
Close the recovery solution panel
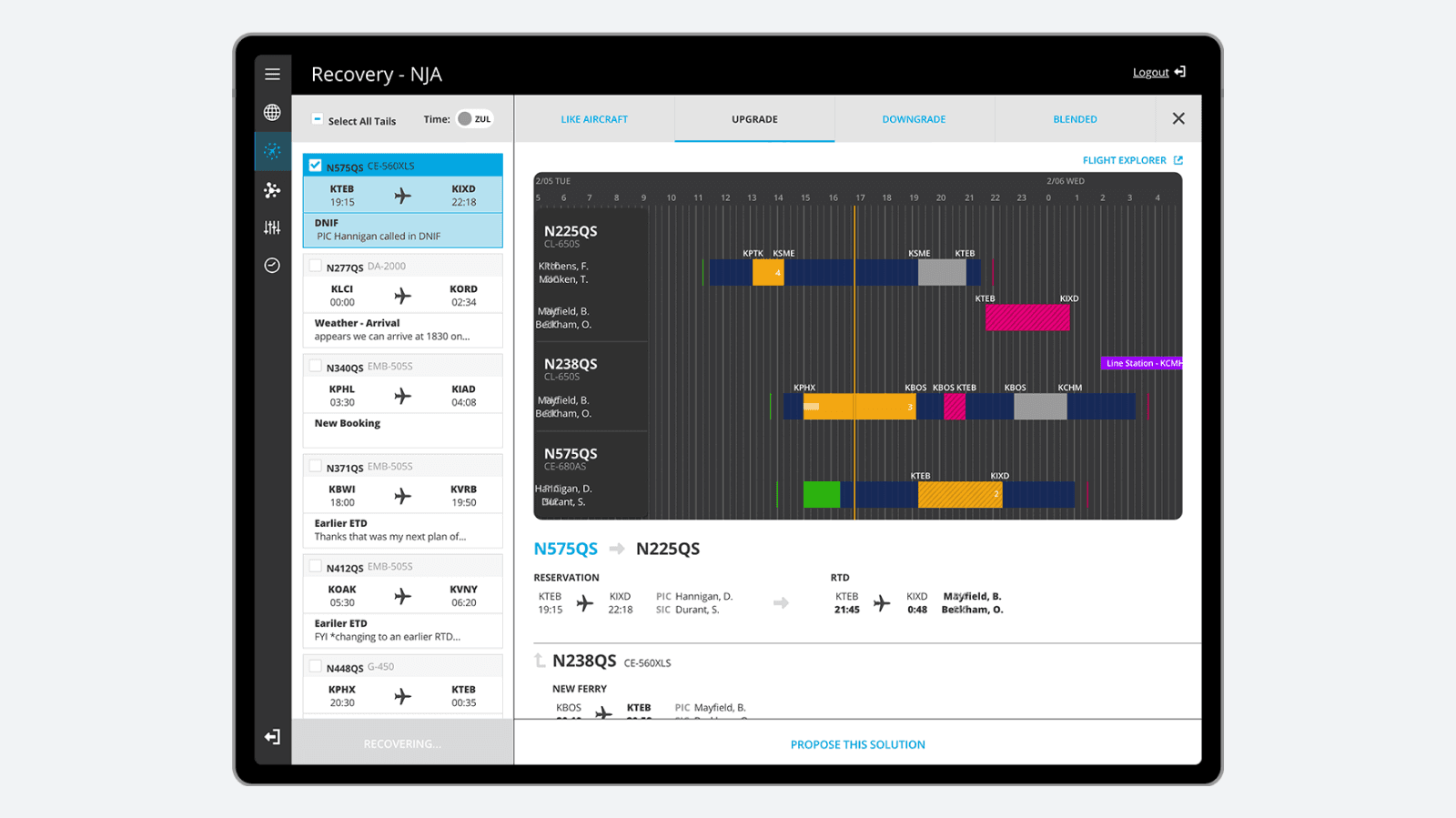click(1178, 118)
